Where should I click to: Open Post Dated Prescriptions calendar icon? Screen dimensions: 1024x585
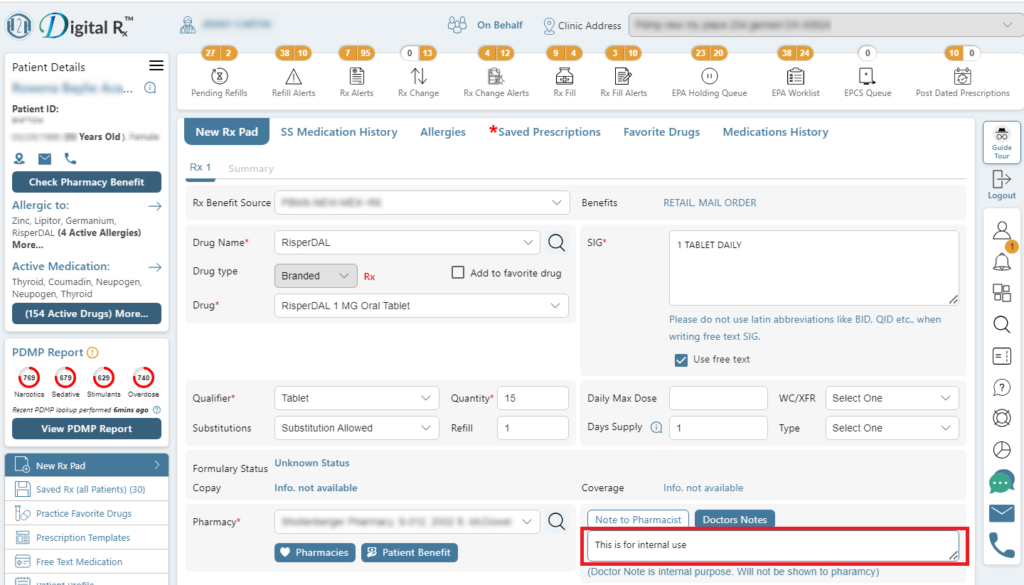962,76
